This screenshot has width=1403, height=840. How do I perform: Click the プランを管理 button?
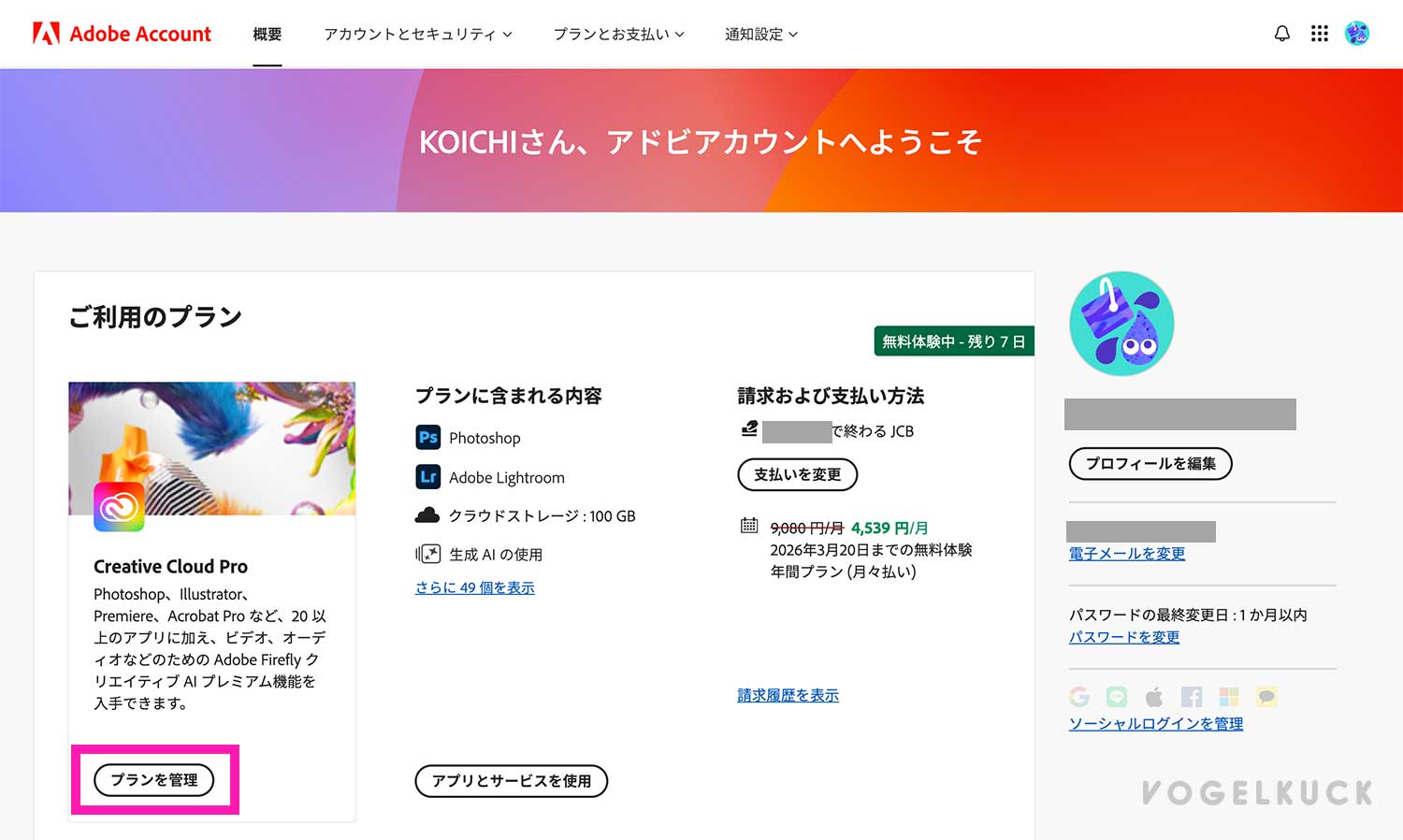[x=153, y=779]
